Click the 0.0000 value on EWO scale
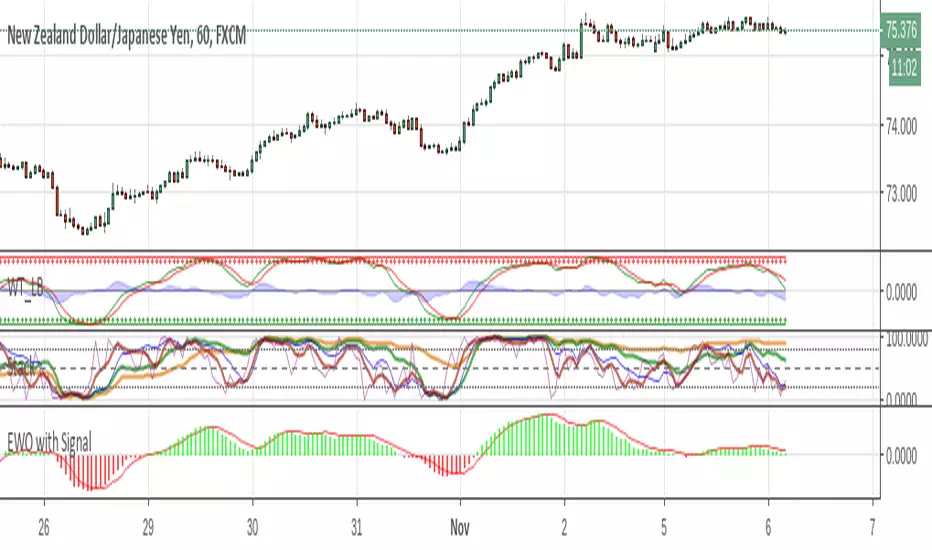Screen dimensions: 932x550 tap(901, 456)
